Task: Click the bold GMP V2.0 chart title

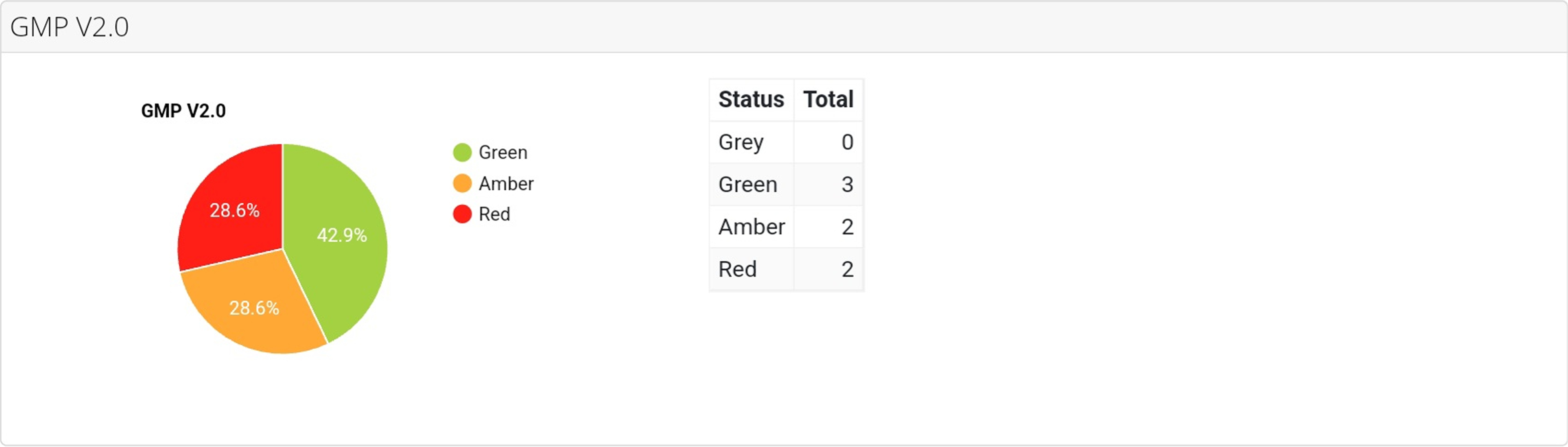Action: click(x=183, y=111)
